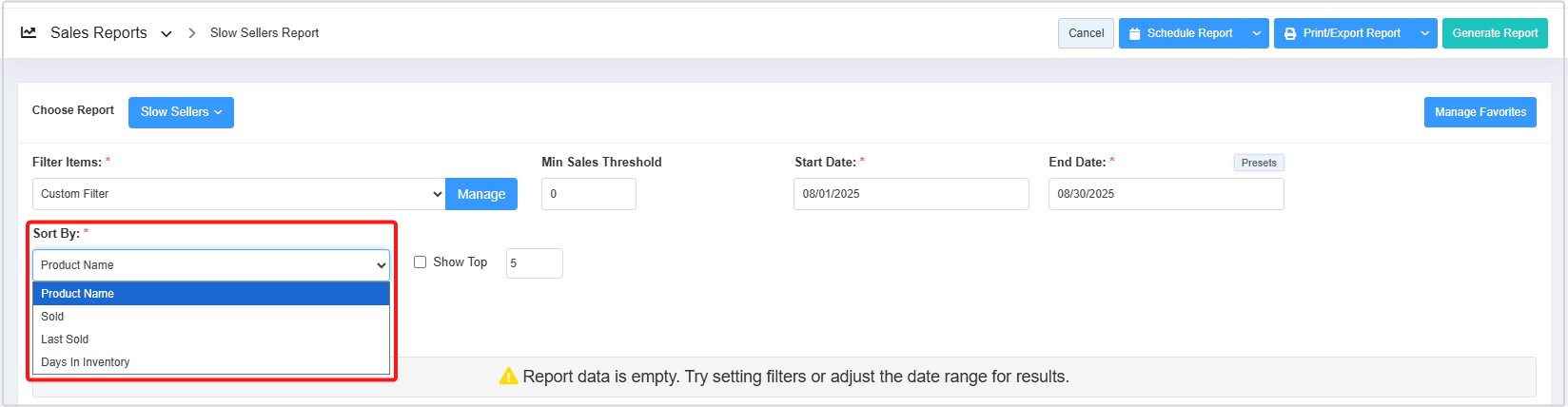Screen dimensions: 1568x407
Task: Click the warning triangle icon
Action: (509, 377)
